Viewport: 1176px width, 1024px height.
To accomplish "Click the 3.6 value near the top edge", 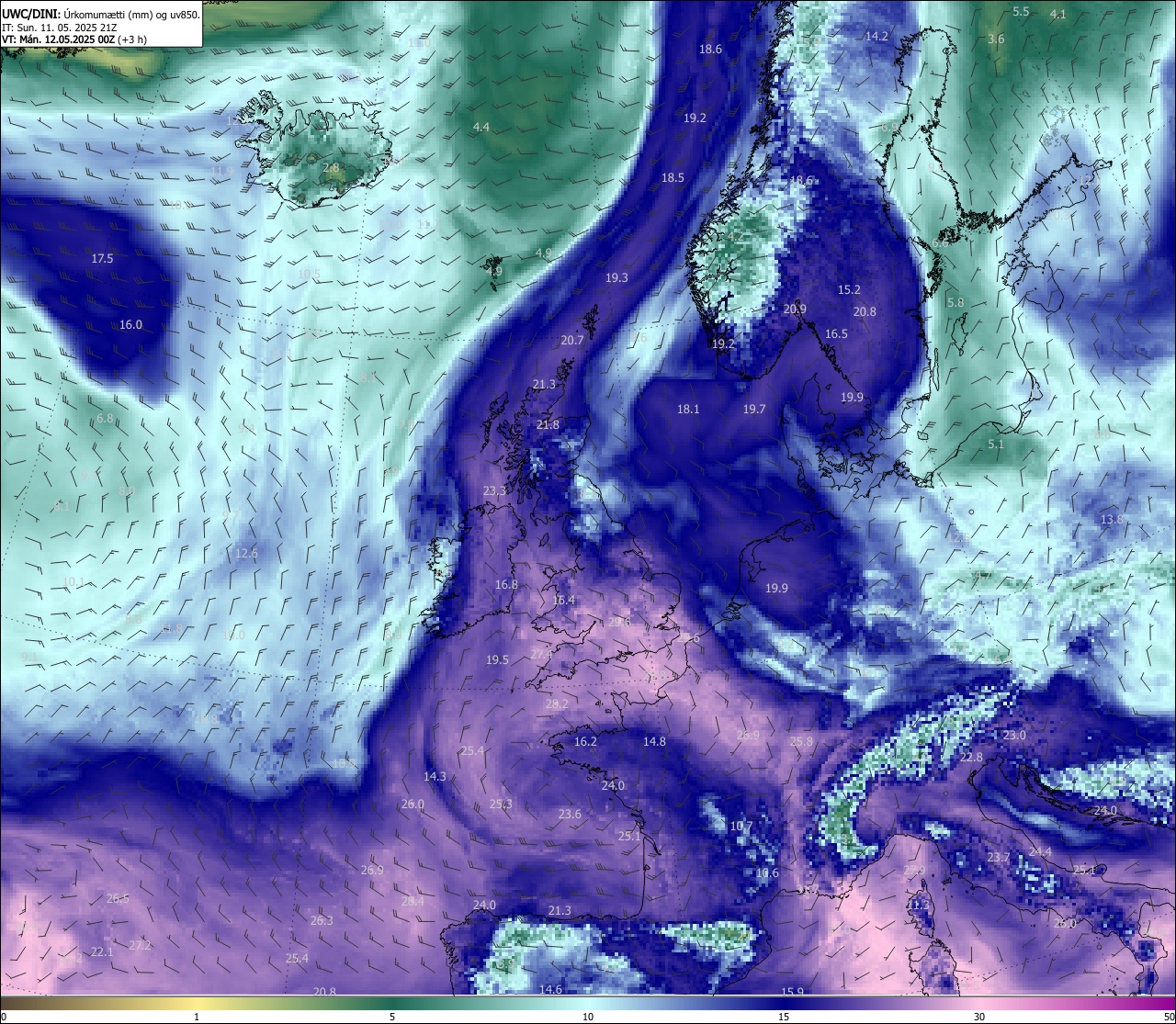I will 996,39.
